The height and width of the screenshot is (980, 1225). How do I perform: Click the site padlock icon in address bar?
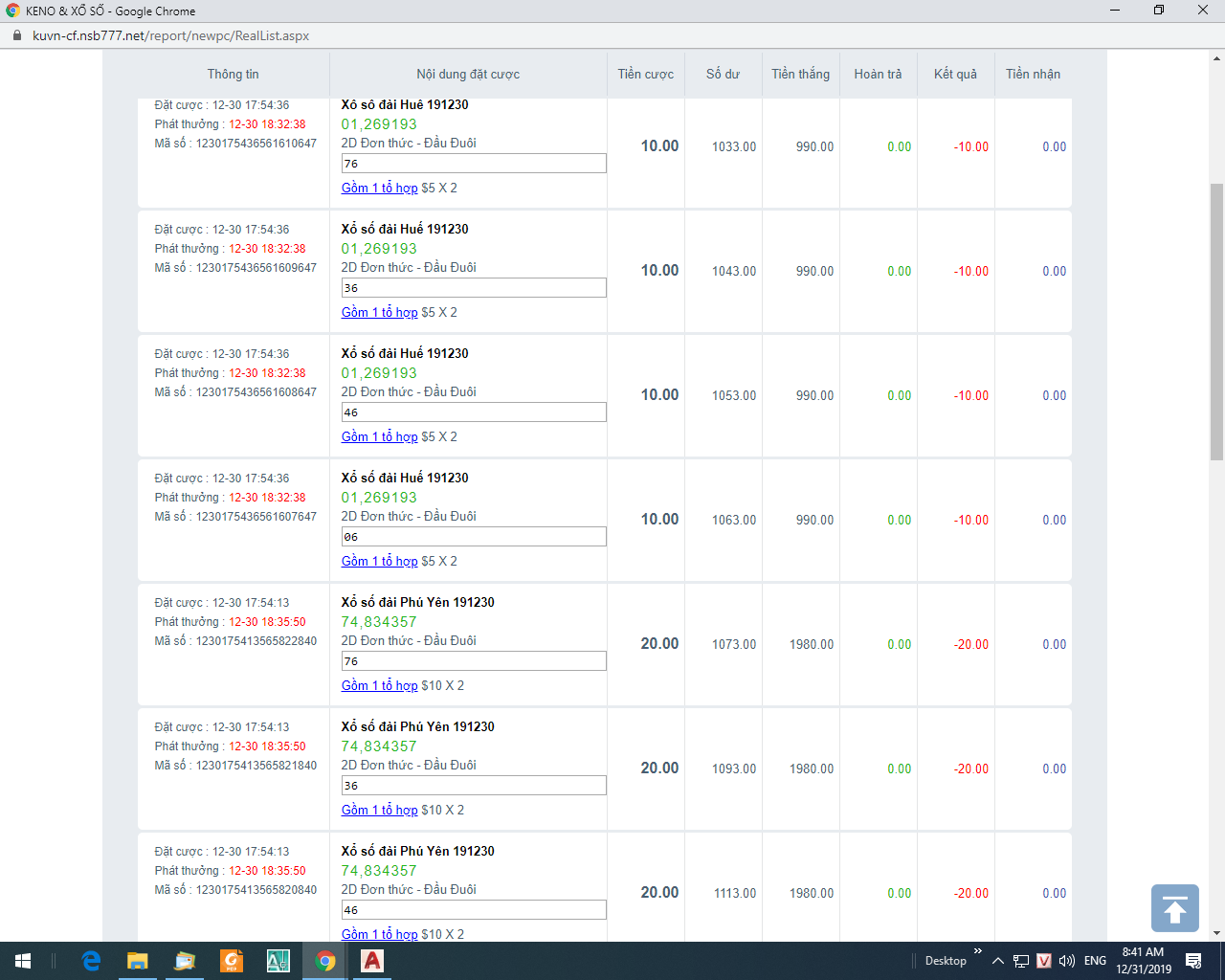pyautogui.click(x=16, y=35)
